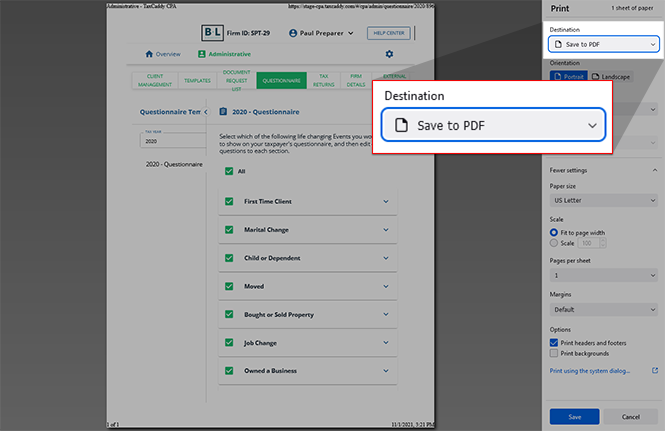The image size is (665, 431).
Task: Select the Scale radio button
Action: [x=553, y=243]
